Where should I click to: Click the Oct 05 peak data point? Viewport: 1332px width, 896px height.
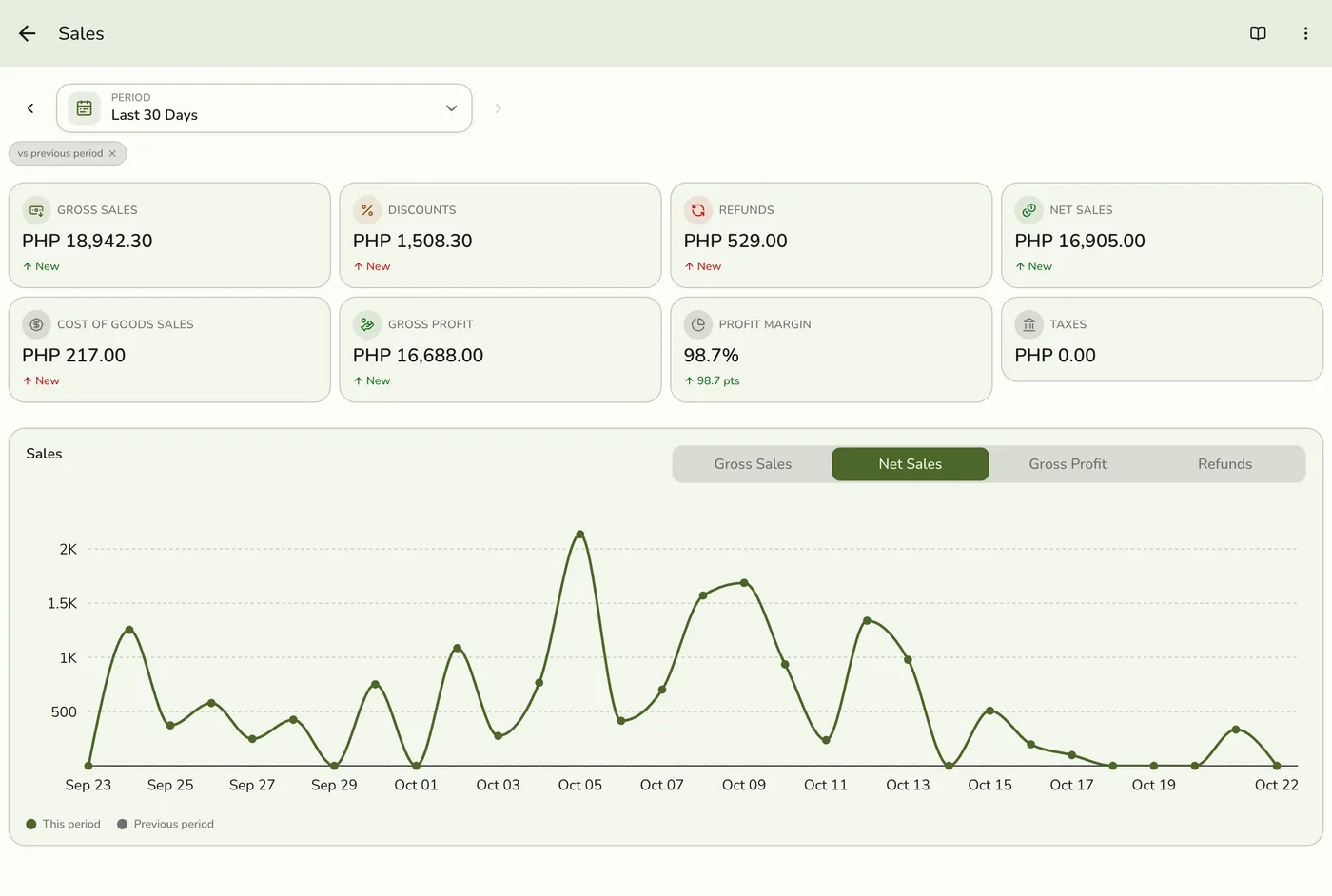[x=580, y=535]
